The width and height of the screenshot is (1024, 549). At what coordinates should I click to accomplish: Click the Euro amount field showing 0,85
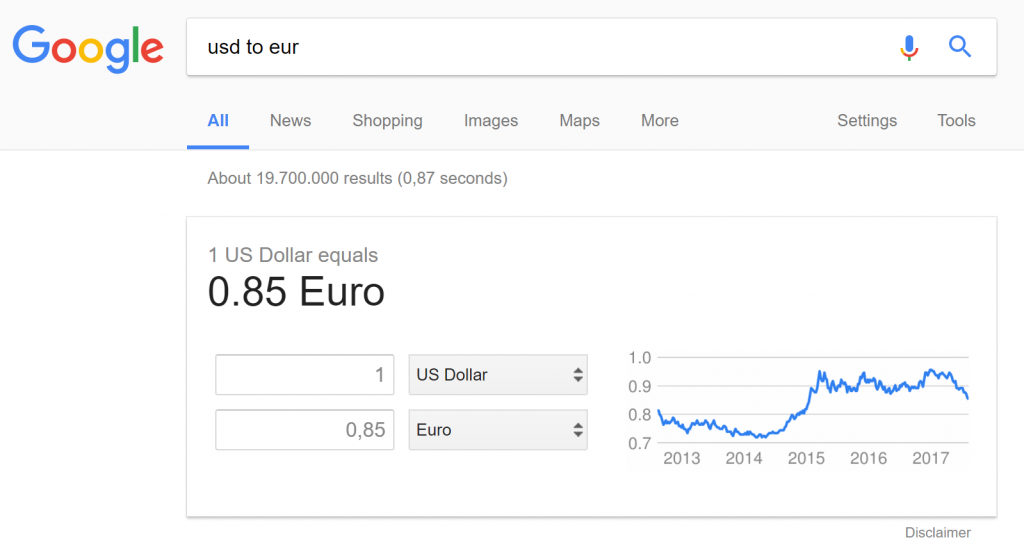305,430
